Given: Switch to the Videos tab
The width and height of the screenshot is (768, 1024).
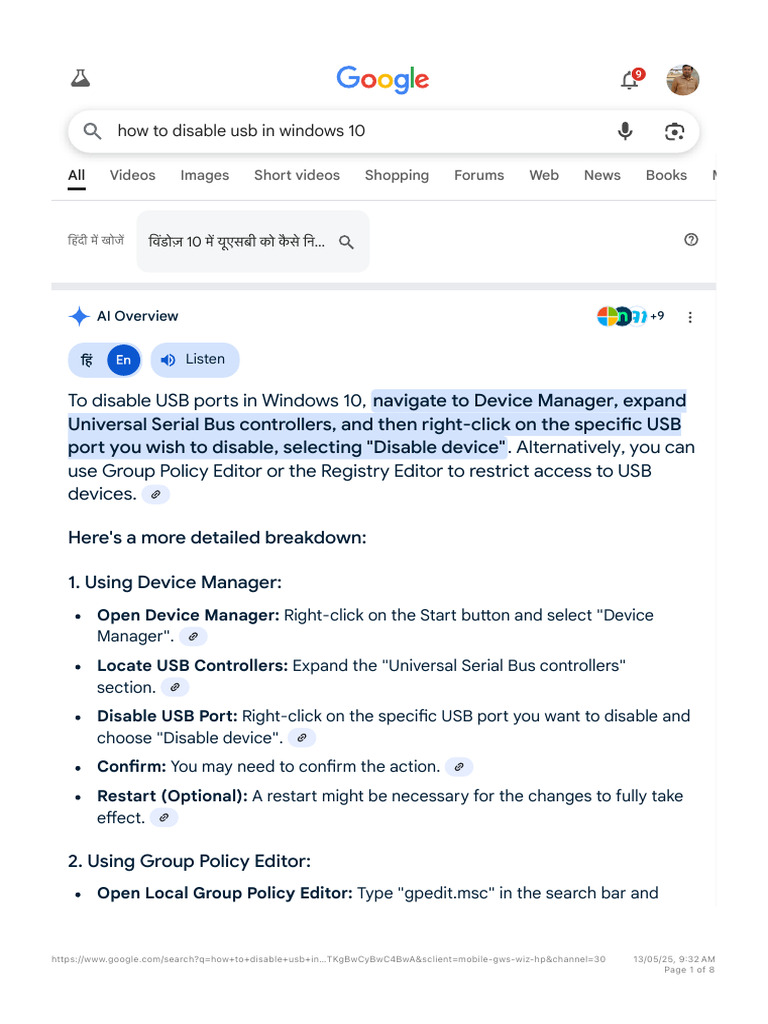Looking at the screenshot, I should (133, 175).
